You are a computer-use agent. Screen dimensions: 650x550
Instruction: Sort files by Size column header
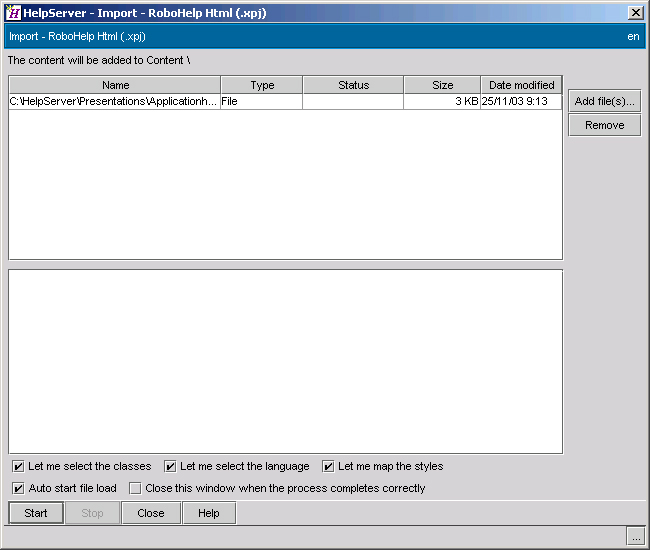click(442, 85)
